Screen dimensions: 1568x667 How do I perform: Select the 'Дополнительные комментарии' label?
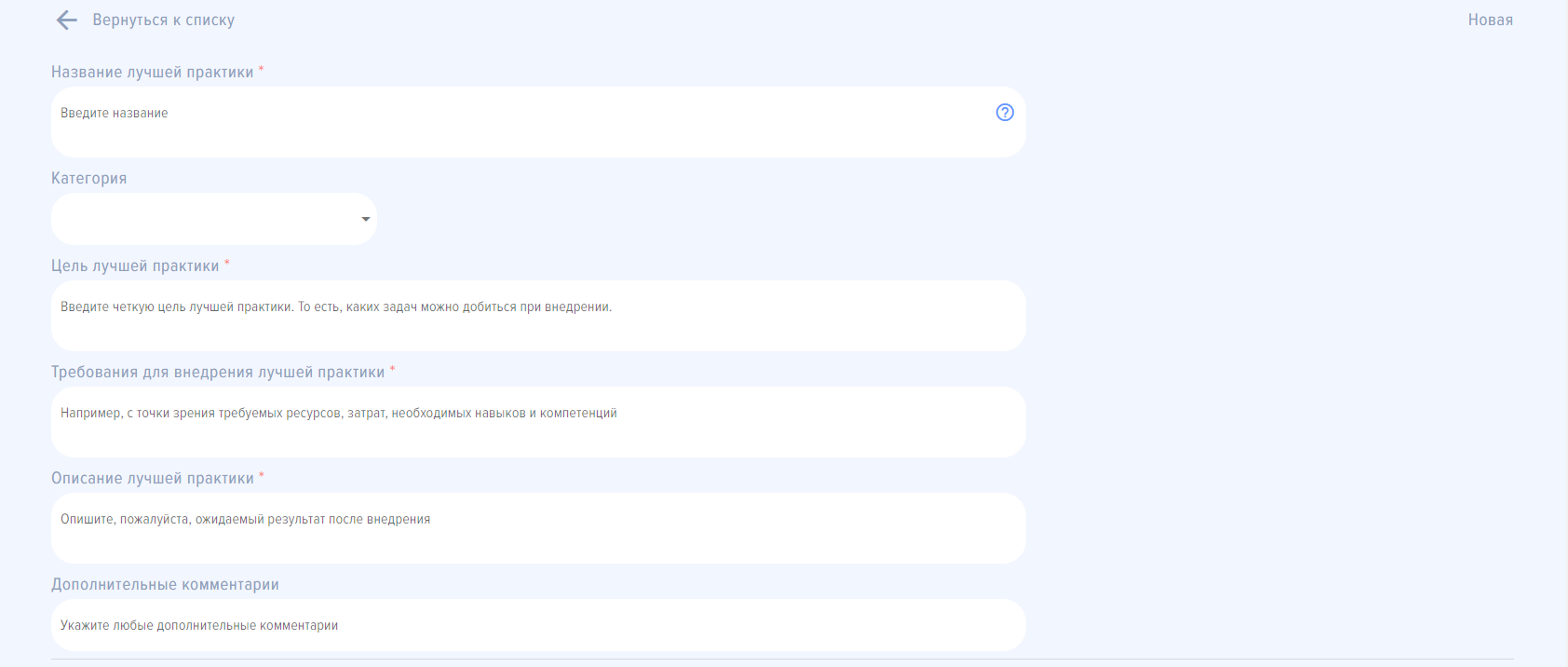[165, 585]
